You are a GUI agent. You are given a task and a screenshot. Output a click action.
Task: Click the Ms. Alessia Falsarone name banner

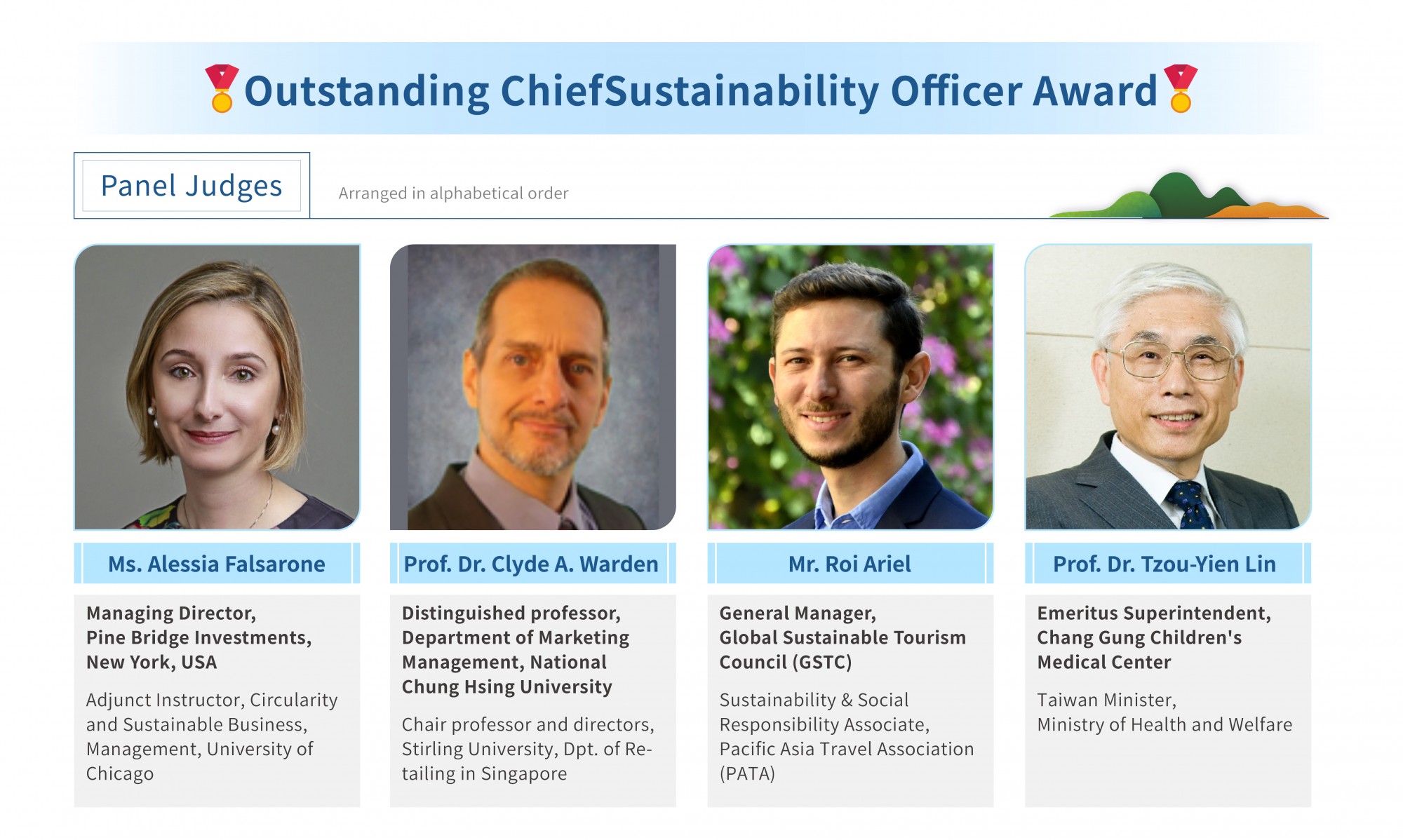(x=217, y=564)
